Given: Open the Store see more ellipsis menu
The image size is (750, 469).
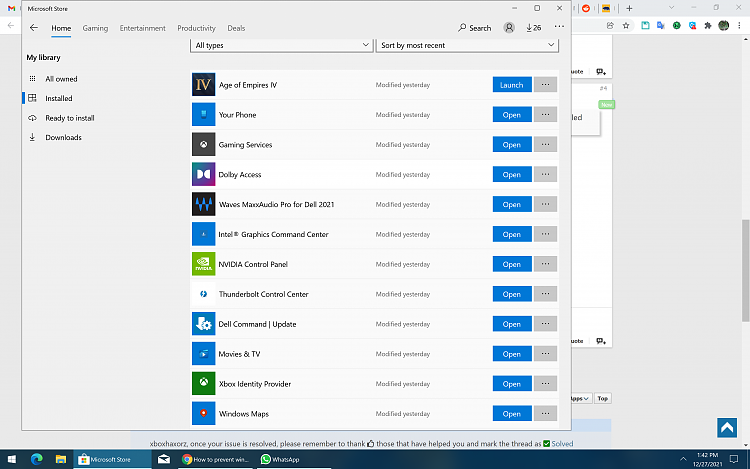Looking at the screenshot, I should [559, 27].
